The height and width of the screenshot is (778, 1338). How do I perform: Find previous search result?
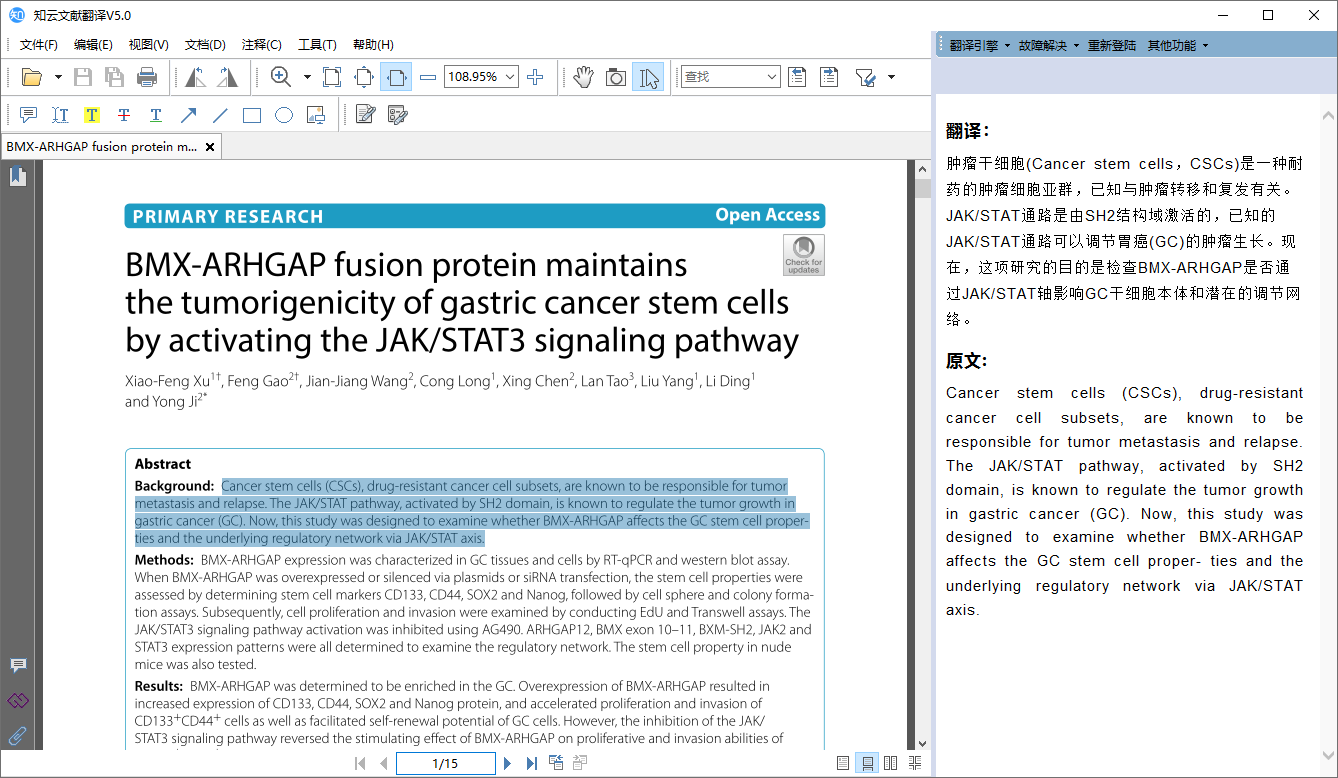point(797,77)
